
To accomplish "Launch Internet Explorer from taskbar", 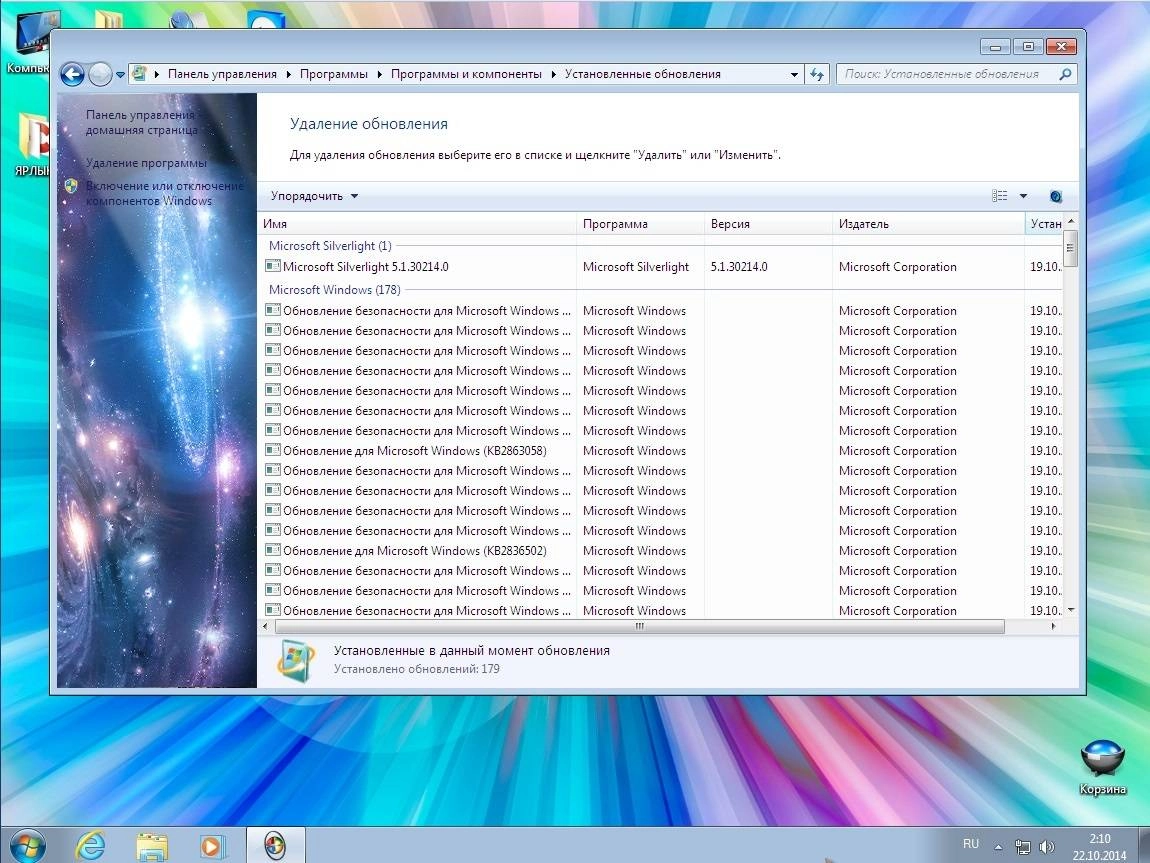I will point(91,846).
